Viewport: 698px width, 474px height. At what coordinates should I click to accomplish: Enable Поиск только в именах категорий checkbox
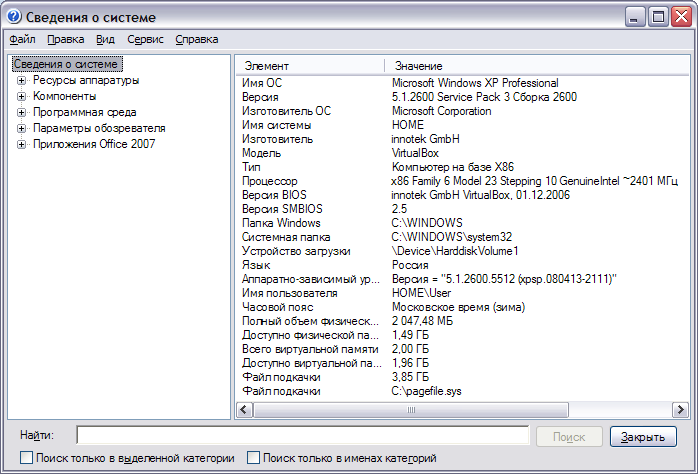point(253,458)
